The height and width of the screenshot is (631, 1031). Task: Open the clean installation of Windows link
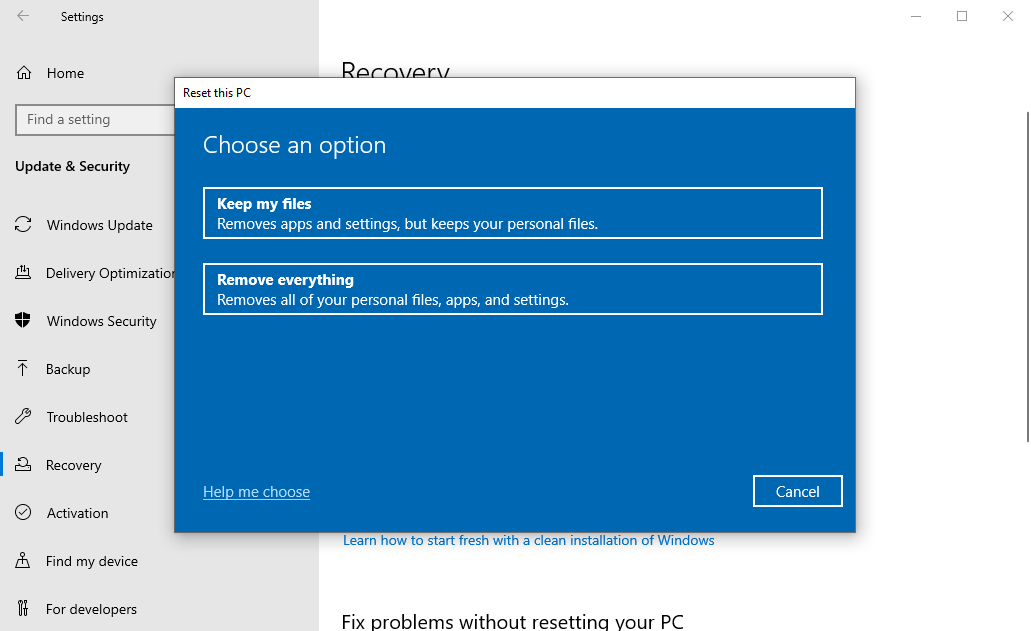pyautogui.click(x=528, y=541)
